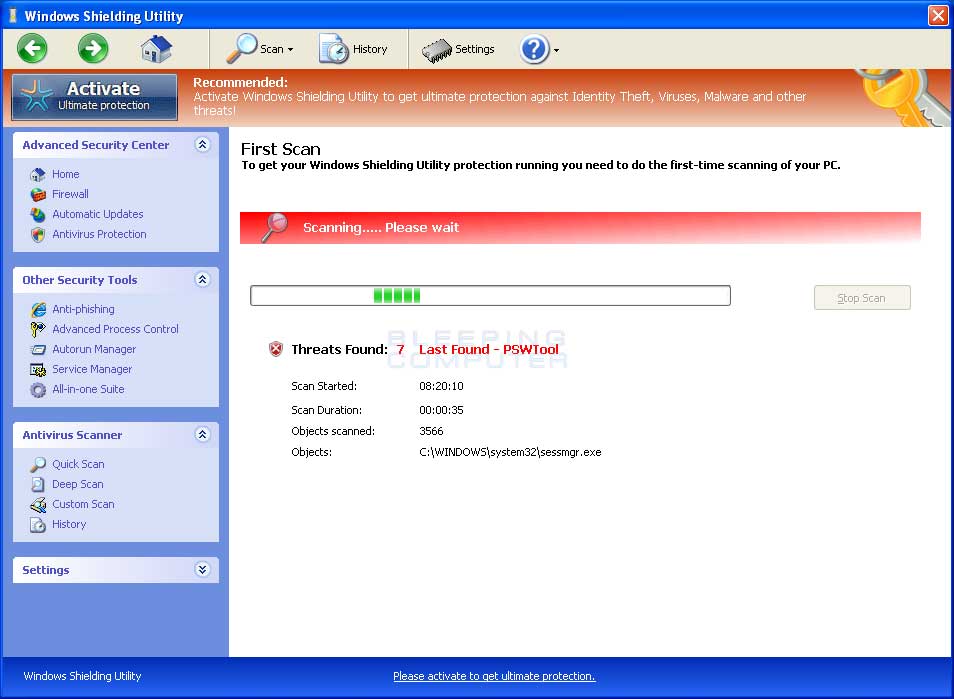Viewport: 954px width, 699px height.
Task: Open the Firewall sidebar link
Action: pyautogui.click(x=71, y=195)
